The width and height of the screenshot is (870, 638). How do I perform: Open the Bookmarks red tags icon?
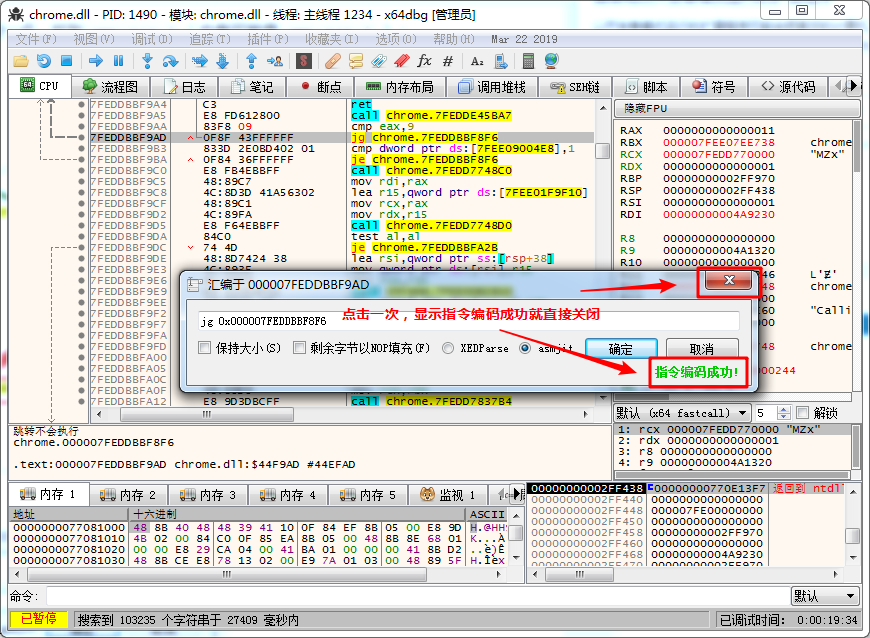[402, 61]
